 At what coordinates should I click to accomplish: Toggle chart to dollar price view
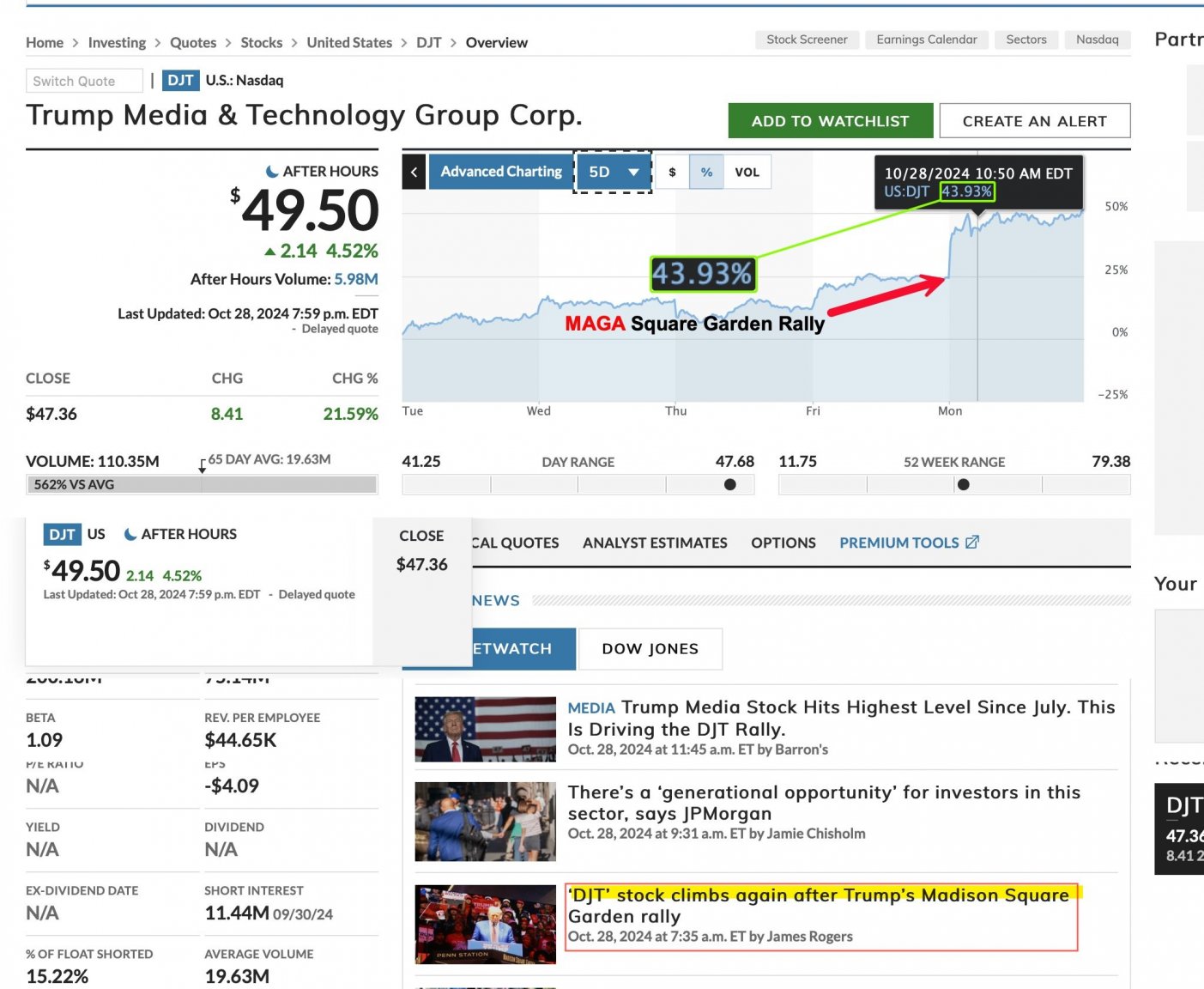[x=672, y=173]
